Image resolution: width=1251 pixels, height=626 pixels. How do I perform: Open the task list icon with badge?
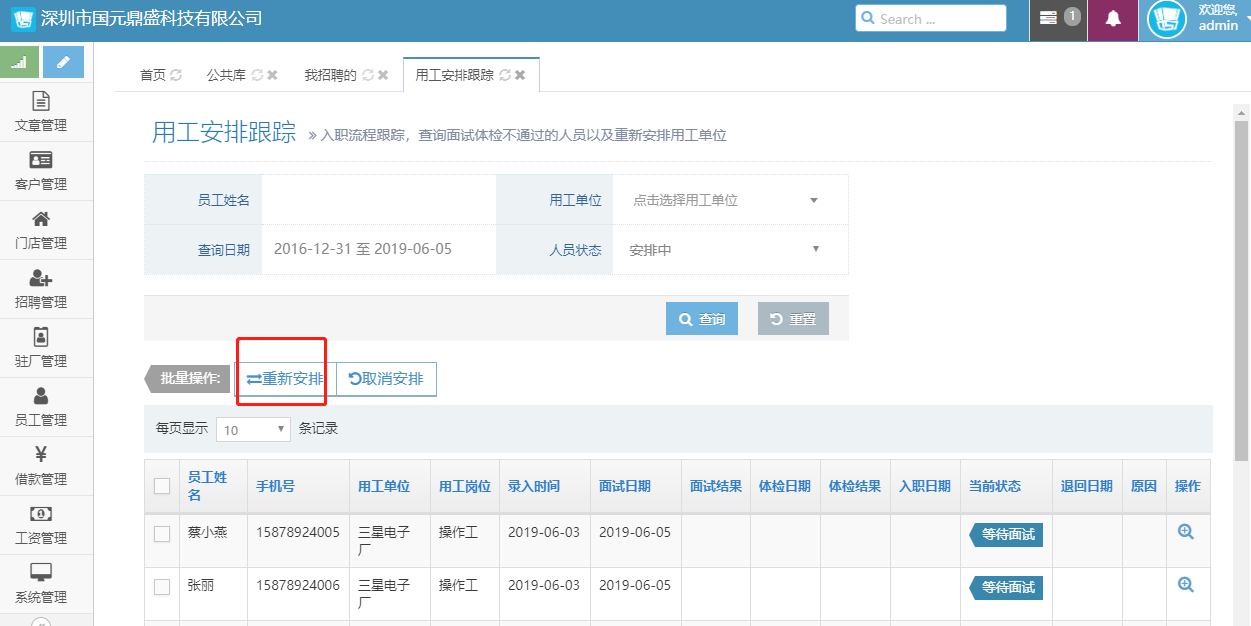point(1049,18)
